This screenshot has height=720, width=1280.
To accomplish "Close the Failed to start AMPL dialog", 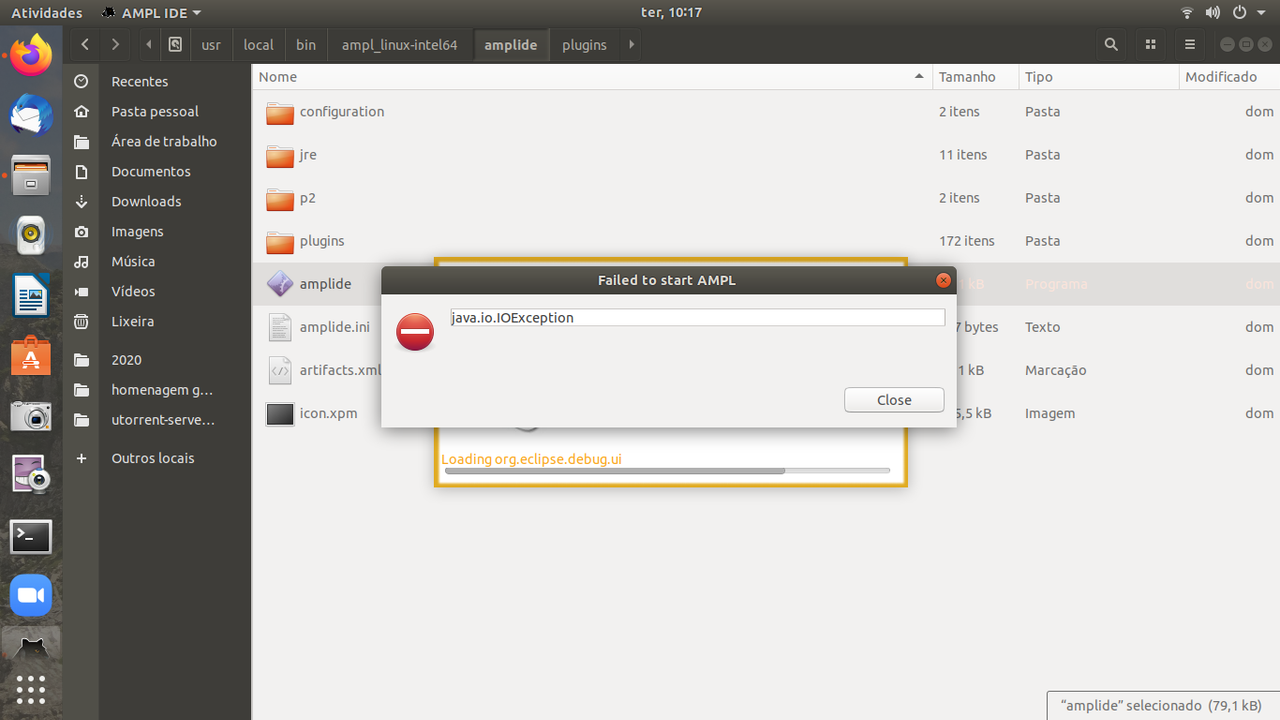I will tap(894, 400).
